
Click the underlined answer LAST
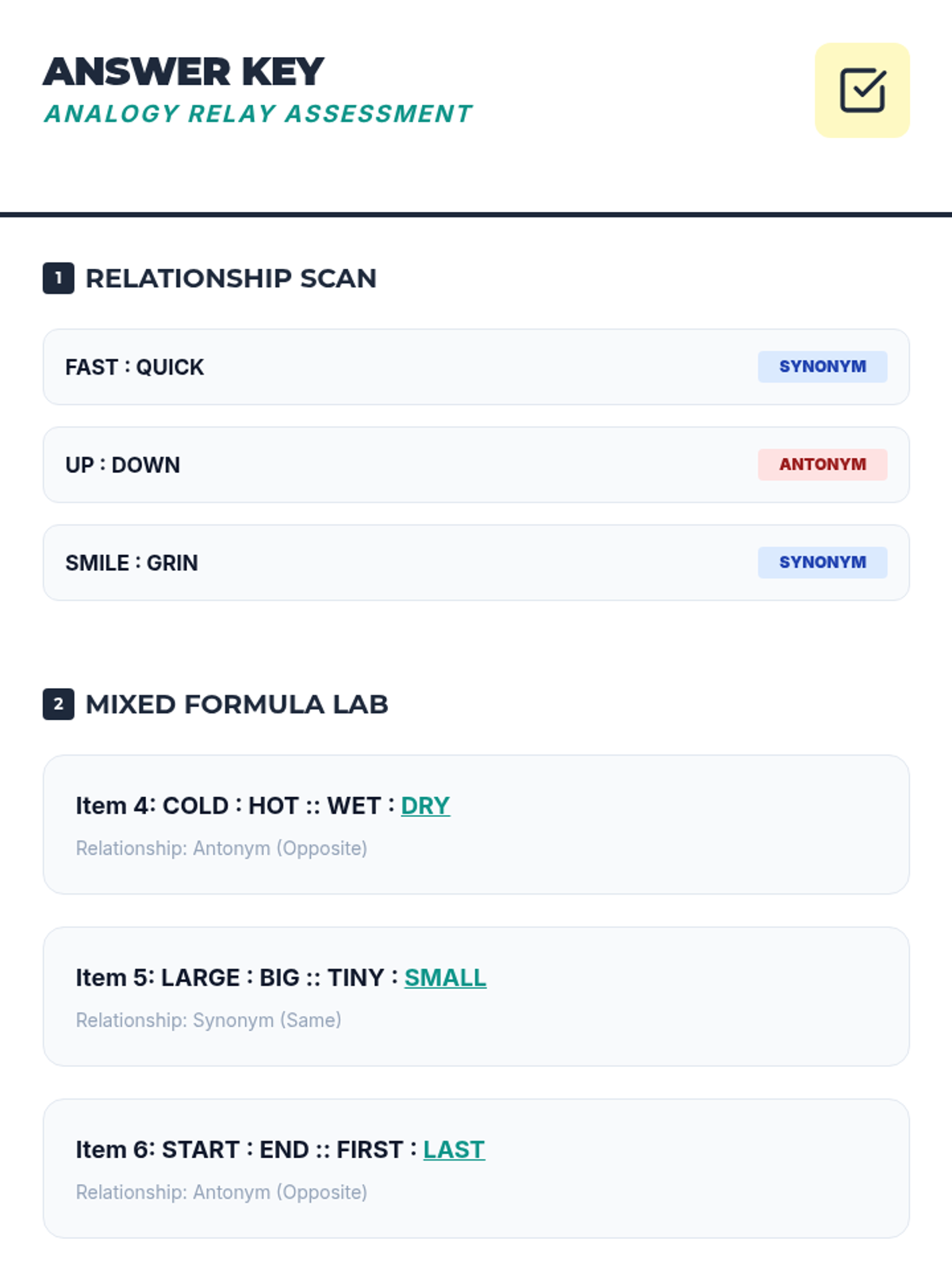454,1150
